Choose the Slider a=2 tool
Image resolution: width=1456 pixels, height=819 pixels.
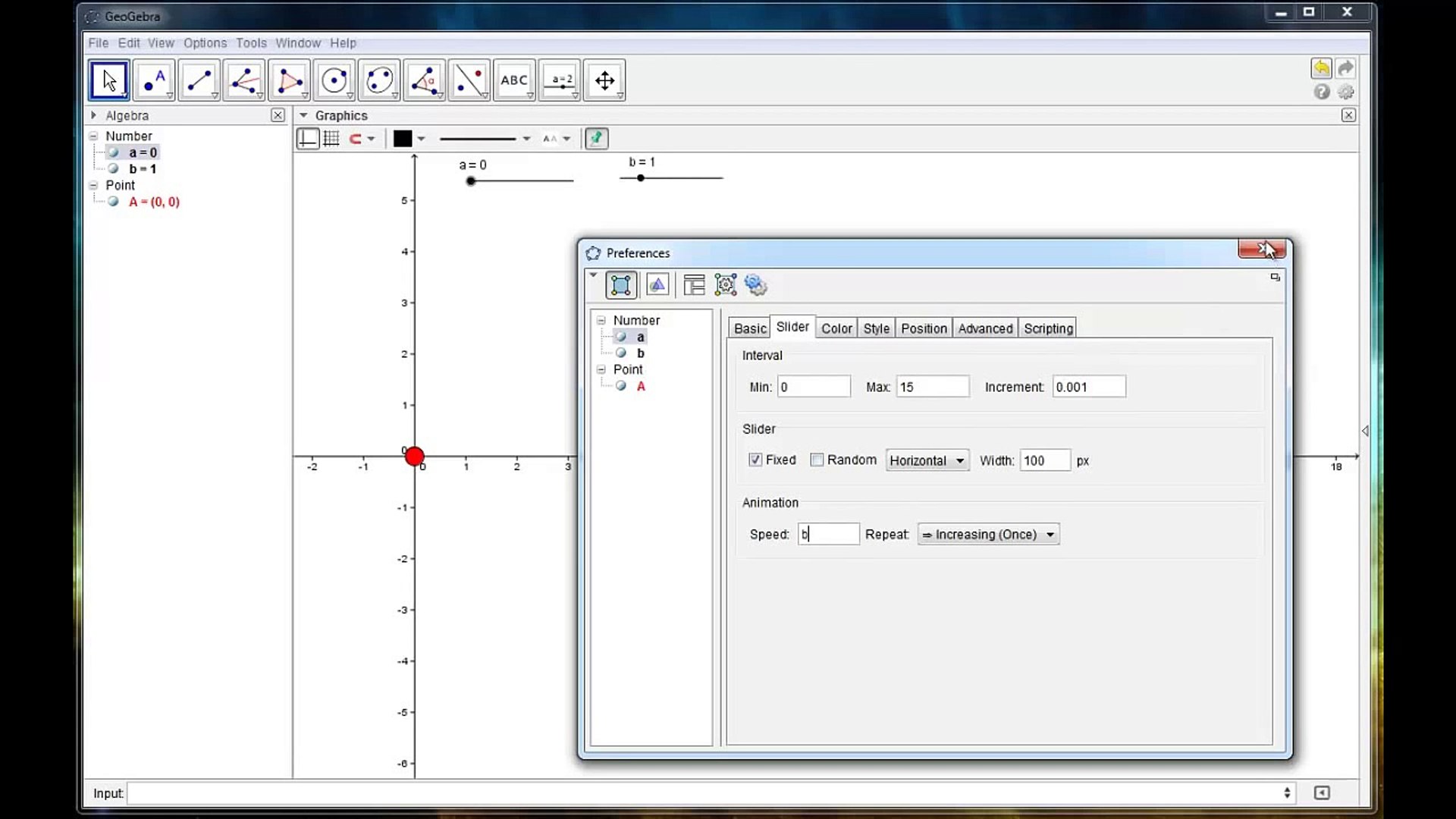coord(560,80)
